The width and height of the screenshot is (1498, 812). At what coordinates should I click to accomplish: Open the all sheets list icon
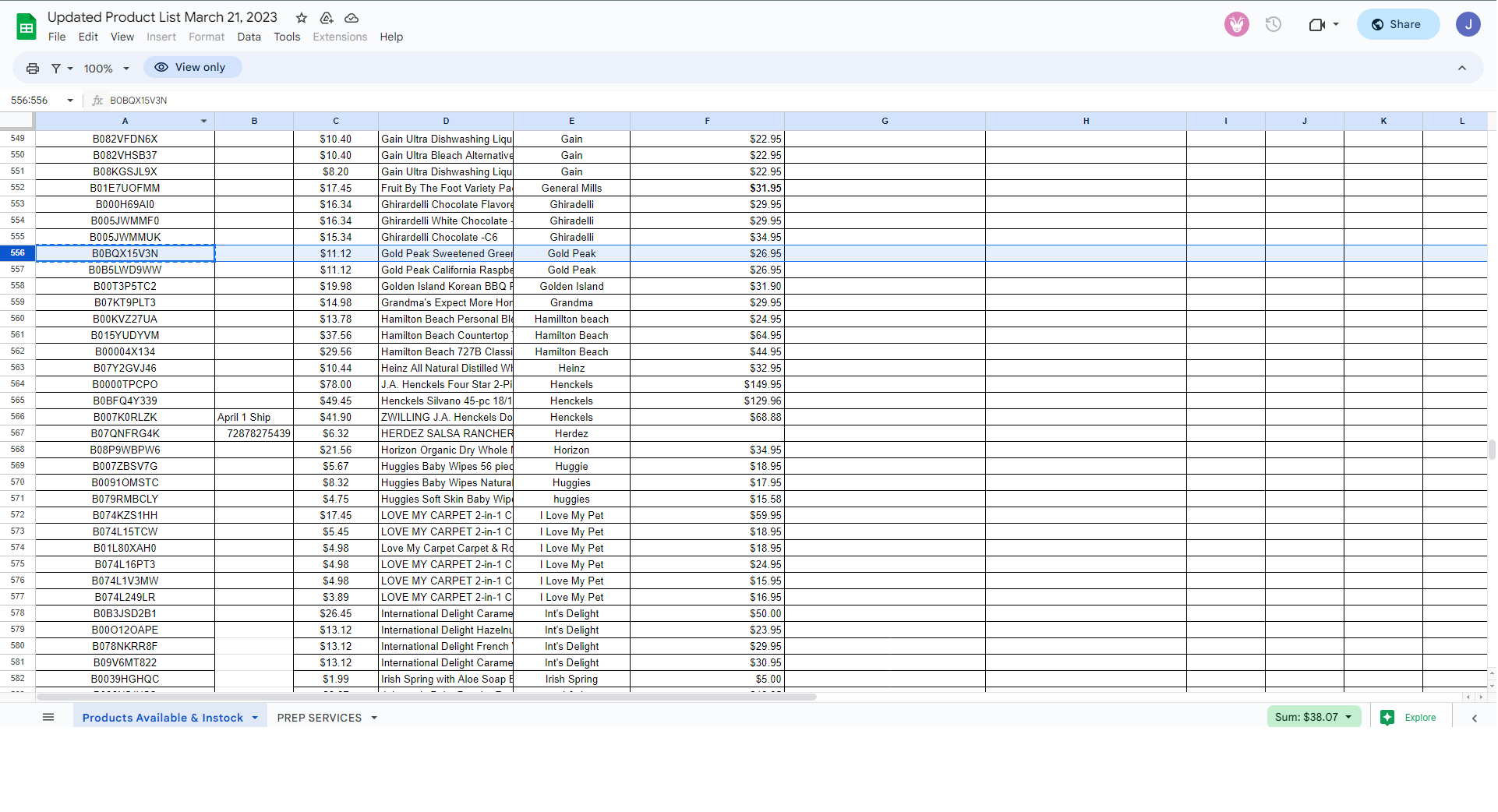48,717
